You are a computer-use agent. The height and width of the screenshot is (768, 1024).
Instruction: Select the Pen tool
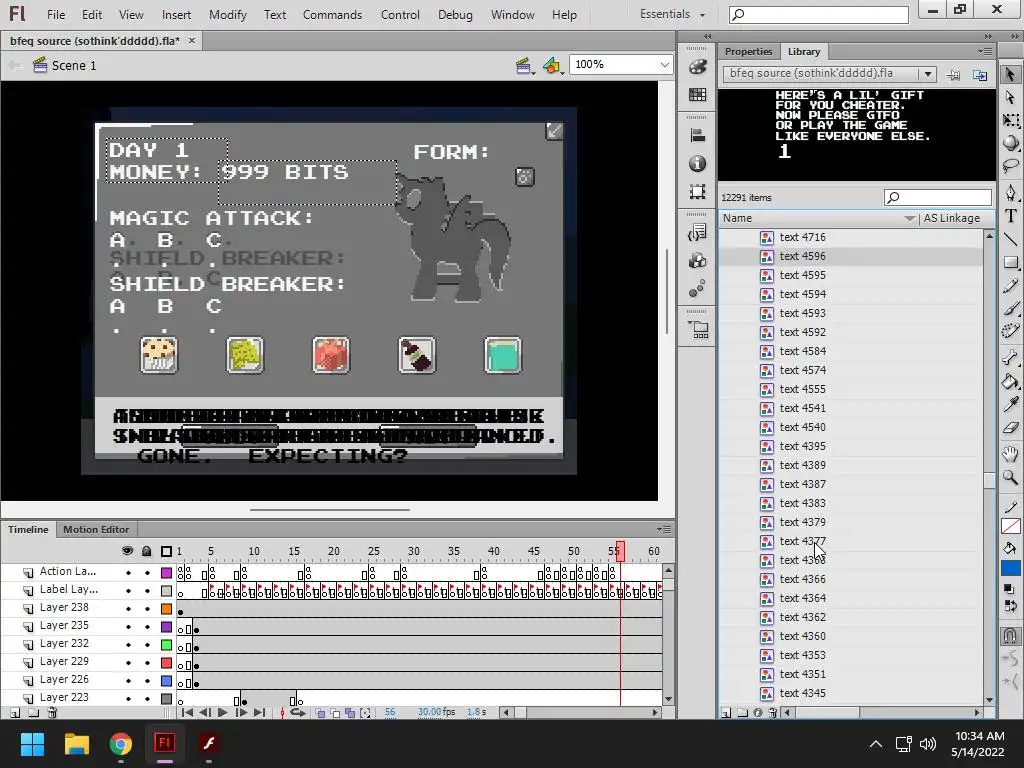click(1010, 193)
